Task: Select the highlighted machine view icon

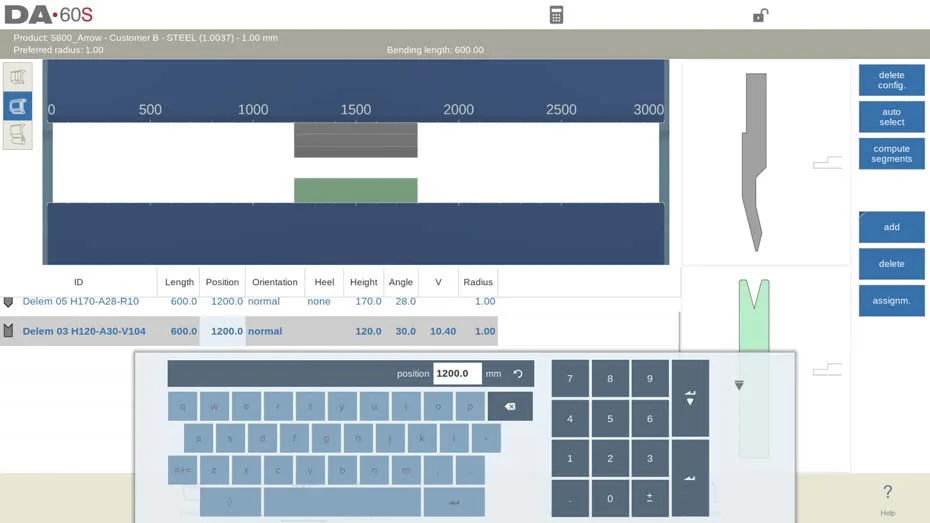Action: [18, 106]
